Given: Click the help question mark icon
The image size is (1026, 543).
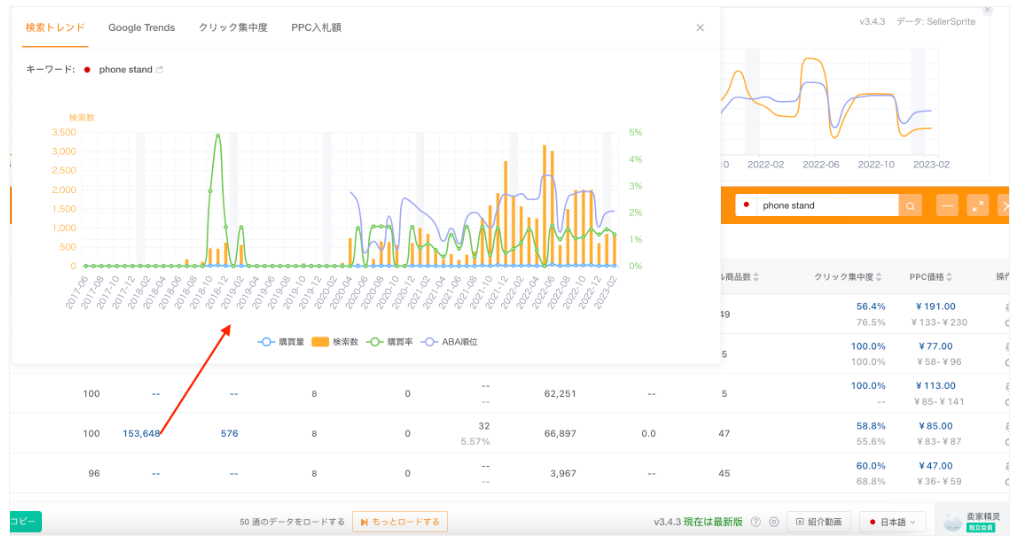Looking at the screenshot, I should [x=756, y=522].
